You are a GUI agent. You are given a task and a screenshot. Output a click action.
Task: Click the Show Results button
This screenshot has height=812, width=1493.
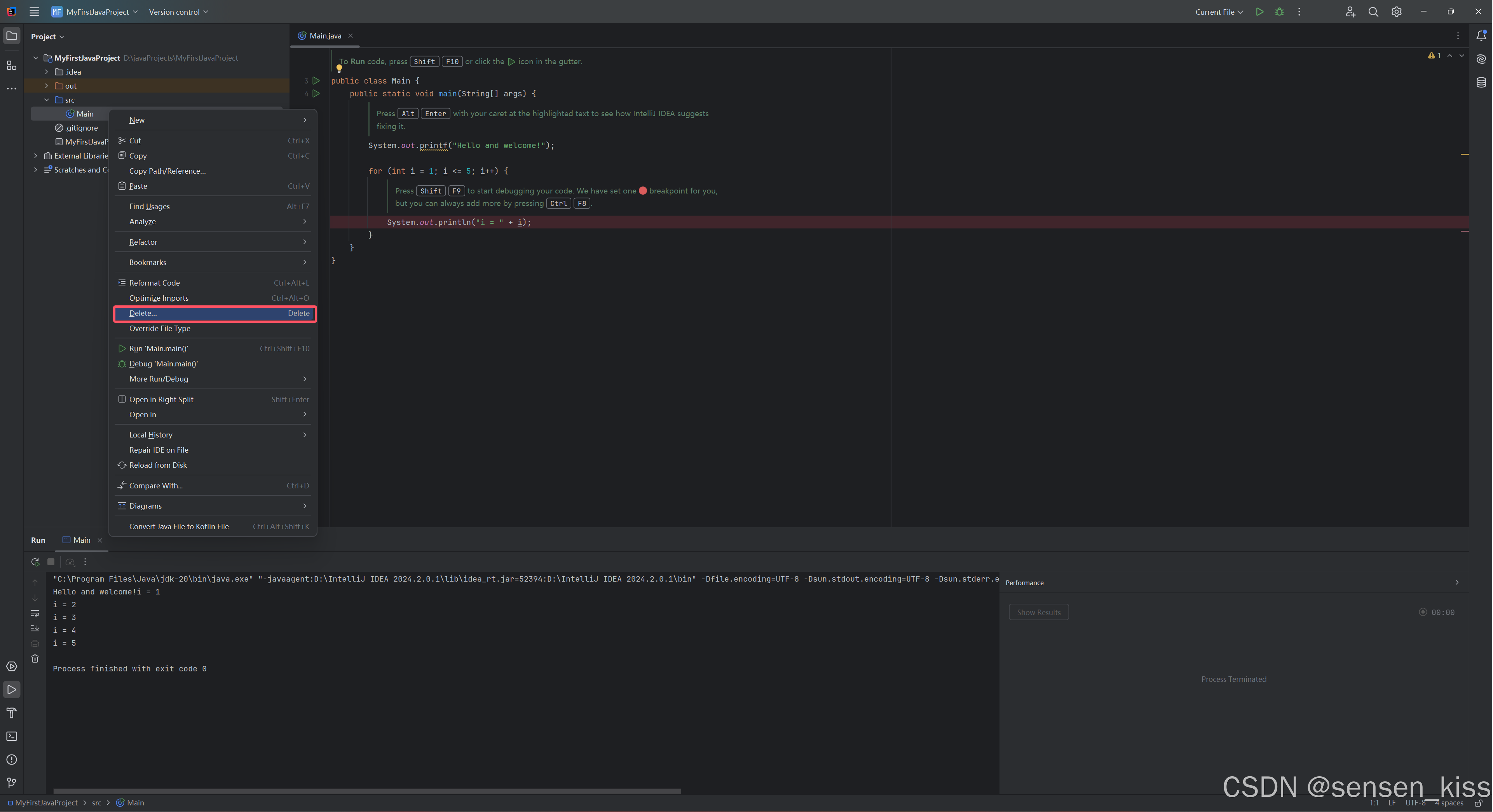pyautogui.click(x=1039, y=612)
